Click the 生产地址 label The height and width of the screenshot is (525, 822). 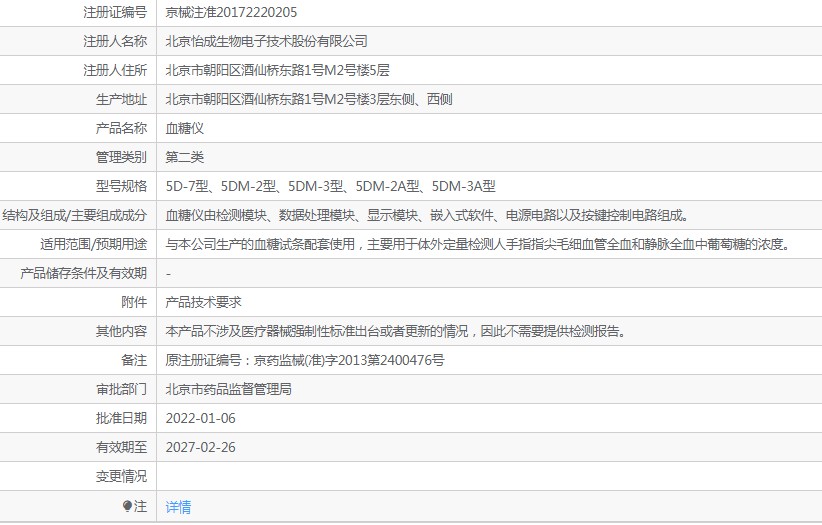[121, 99]
